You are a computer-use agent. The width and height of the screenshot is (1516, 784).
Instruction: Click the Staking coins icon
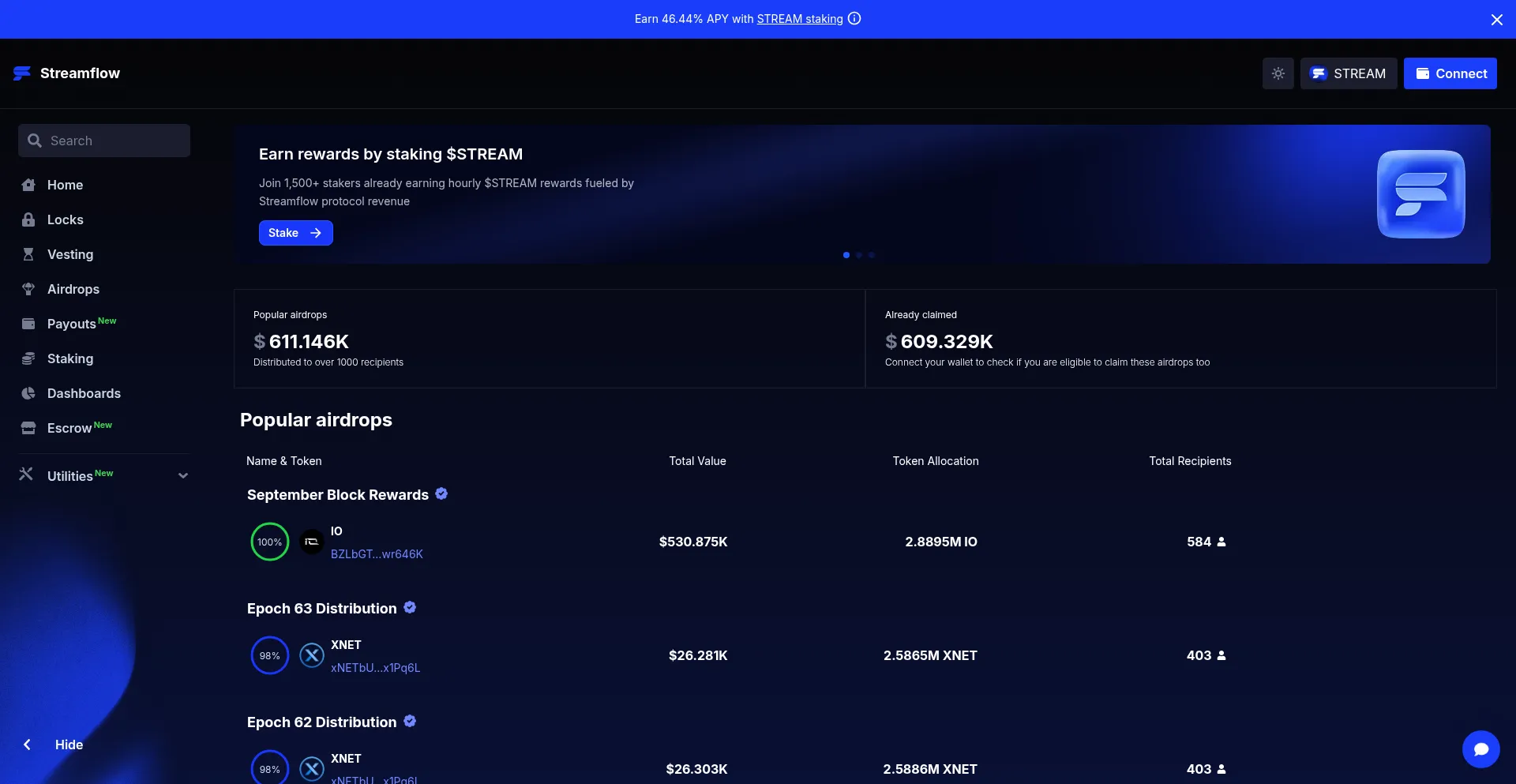pos(28,358)
